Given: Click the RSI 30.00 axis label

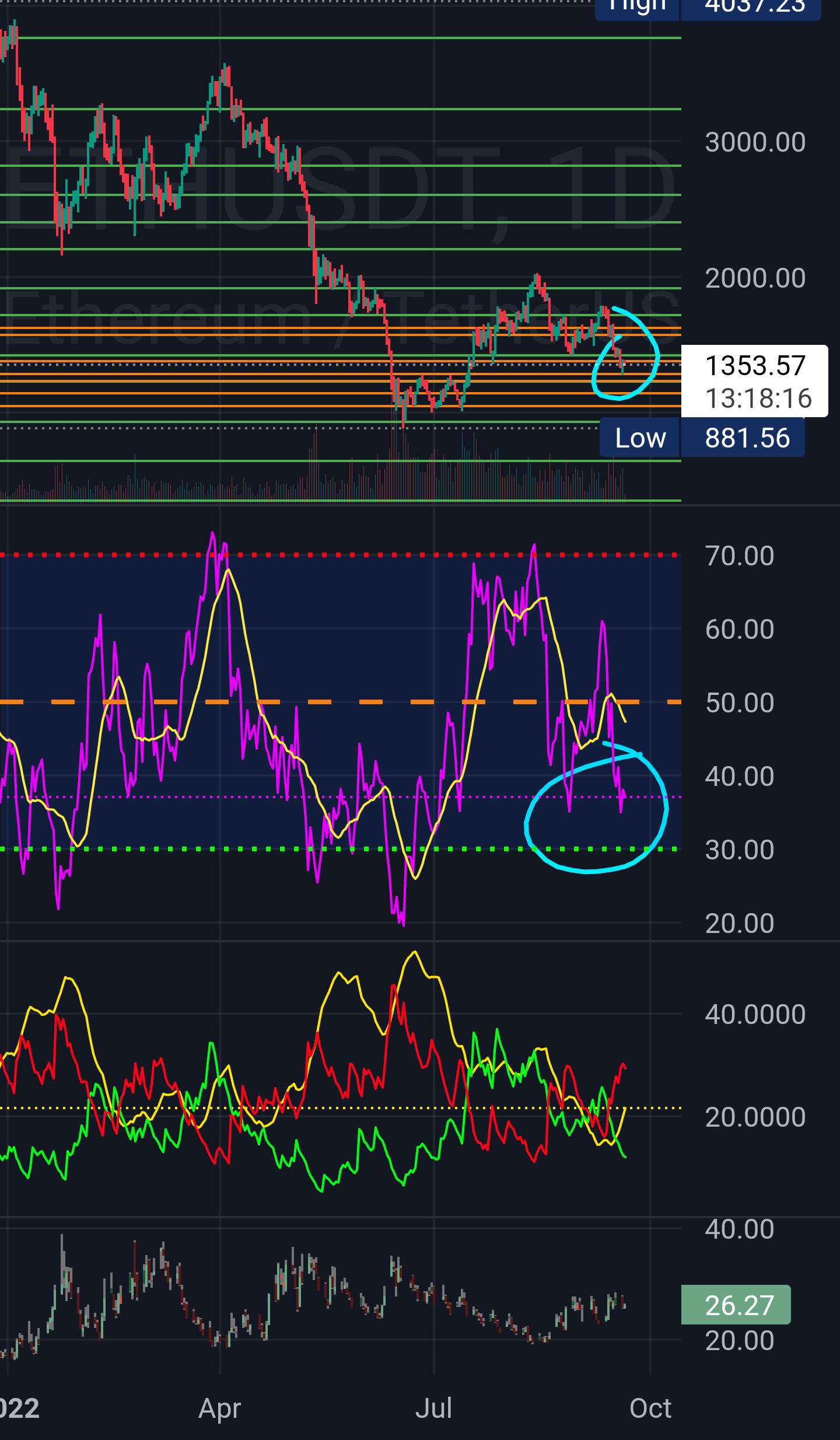Looking at the screenshot, I should pyautogui.click(x=739, y=850).
